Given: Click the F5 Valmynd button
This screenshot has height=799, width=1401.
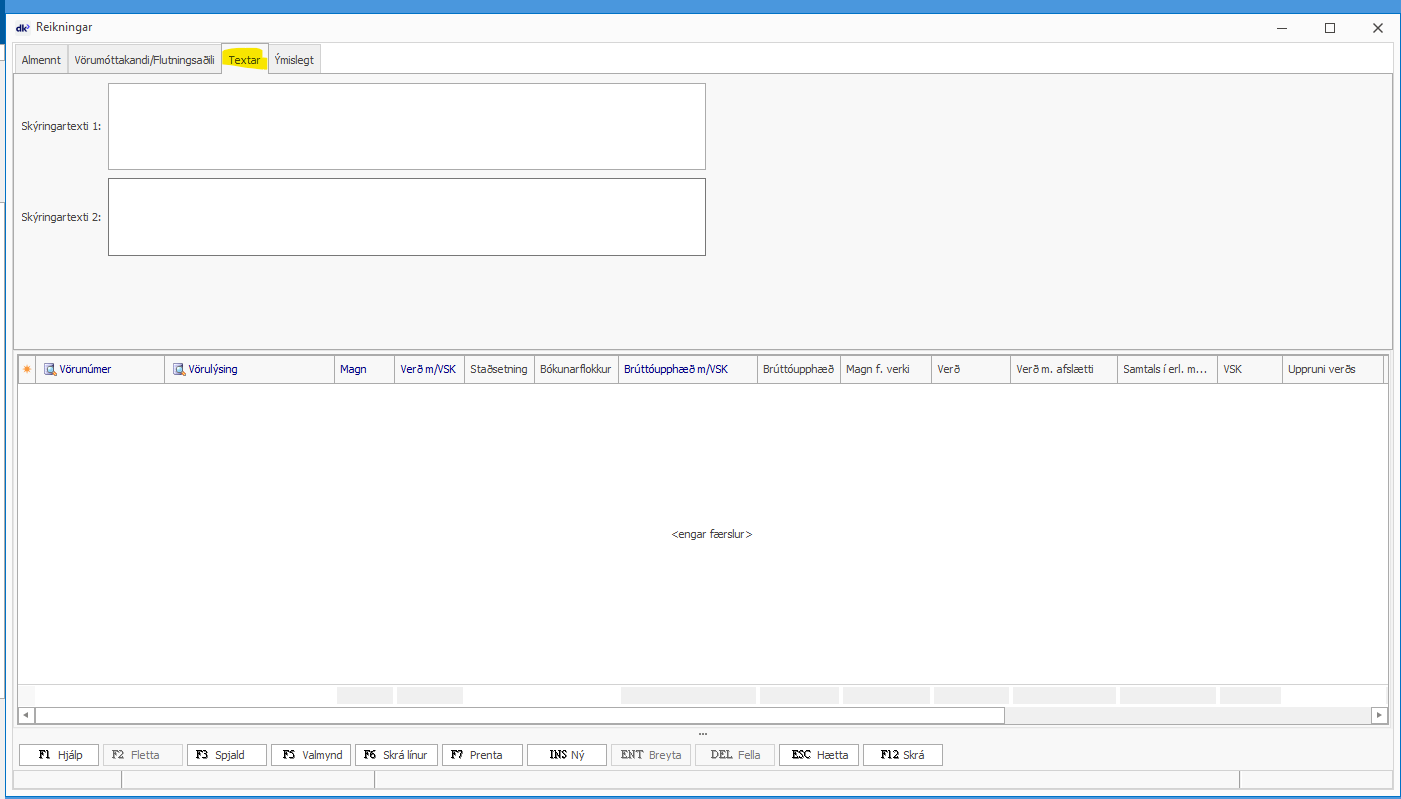Looking at the screenshot, I should (x=311, y=755).
